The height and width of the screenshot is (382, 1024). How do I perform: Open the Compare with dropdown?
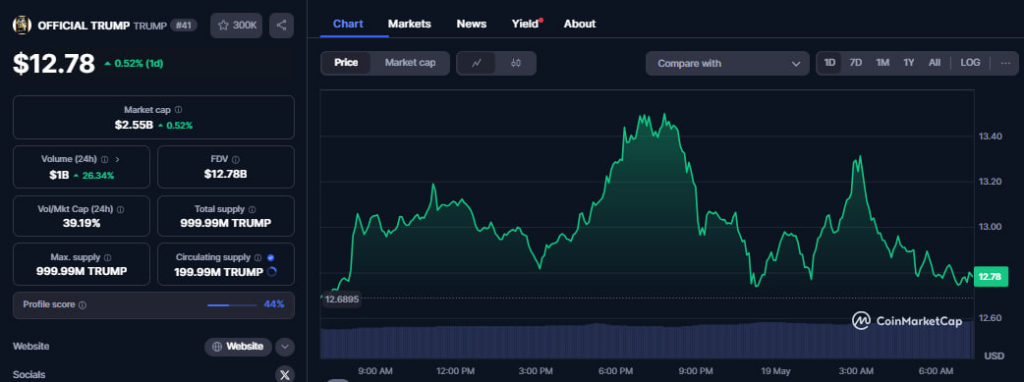point(729,63)
